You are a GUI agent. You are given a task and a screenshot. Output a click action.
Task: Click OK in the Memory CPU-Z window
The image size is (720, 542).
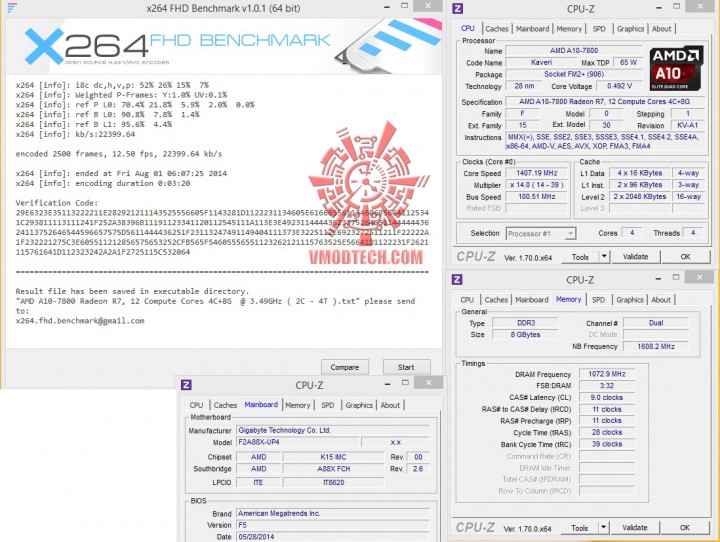tap(685, 527)
